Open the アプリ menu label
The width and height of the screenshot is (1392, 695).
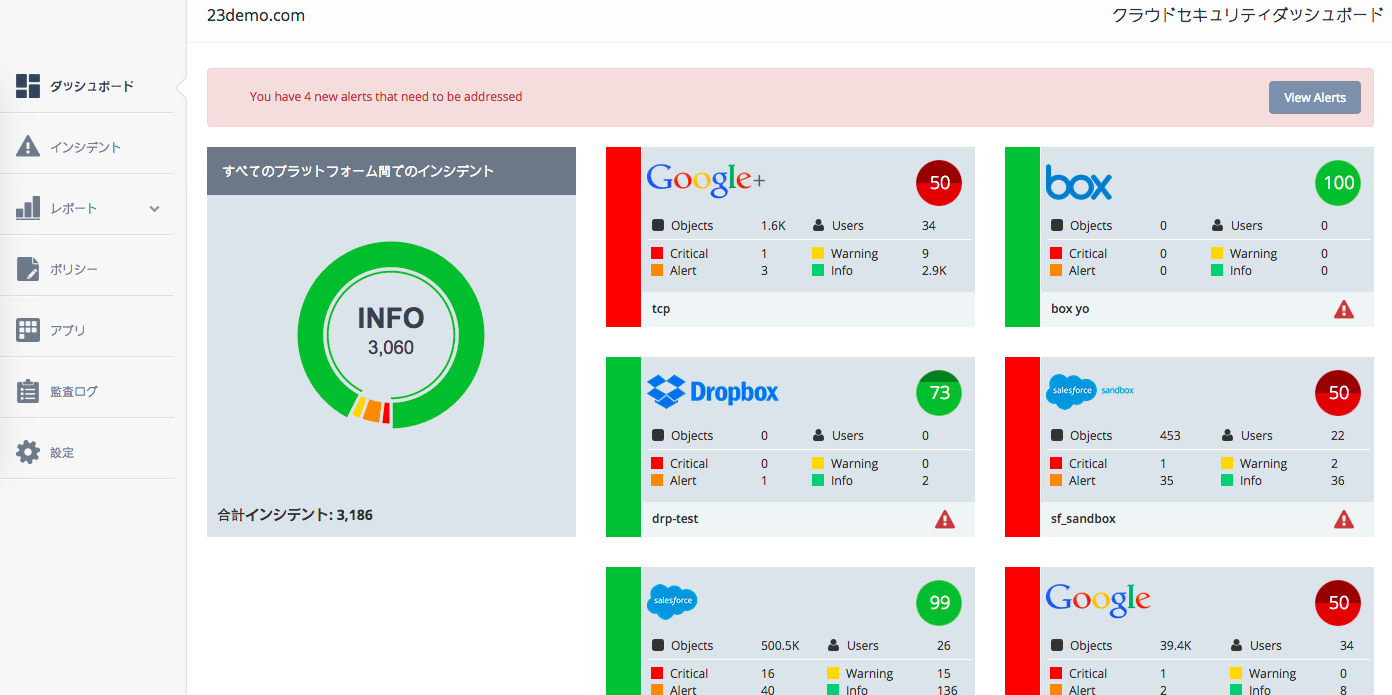tap(68, 331)
